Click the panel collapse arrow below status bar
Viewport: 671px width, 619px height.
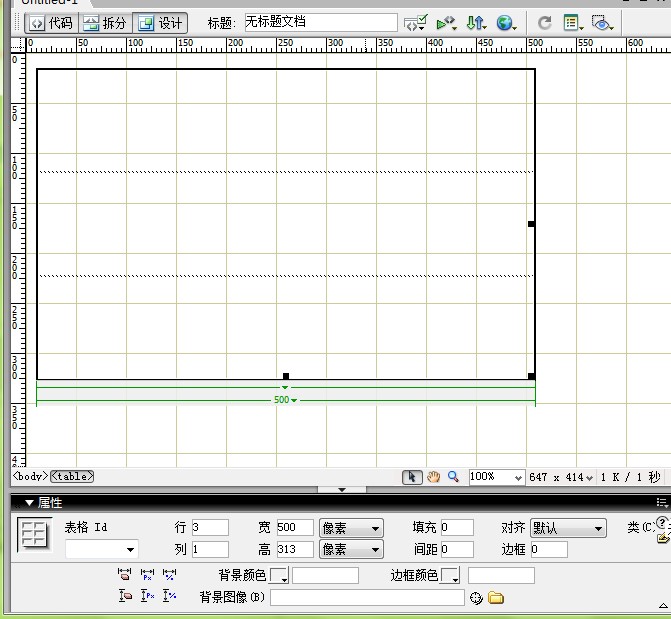click(x=341, y=490)
